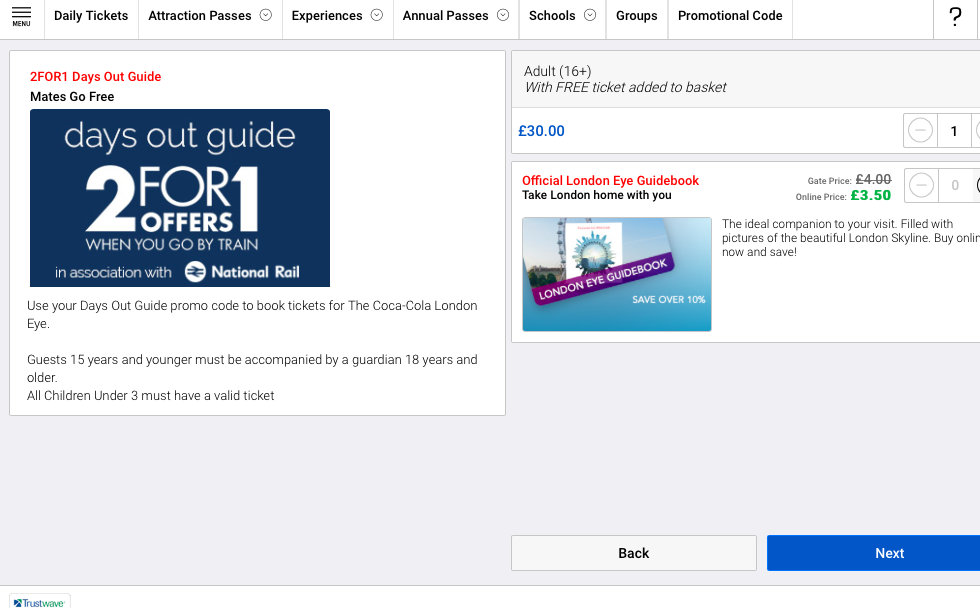Open the Promotional Code tab
This screenshot has height=608, width=980.
coord(730,16)
